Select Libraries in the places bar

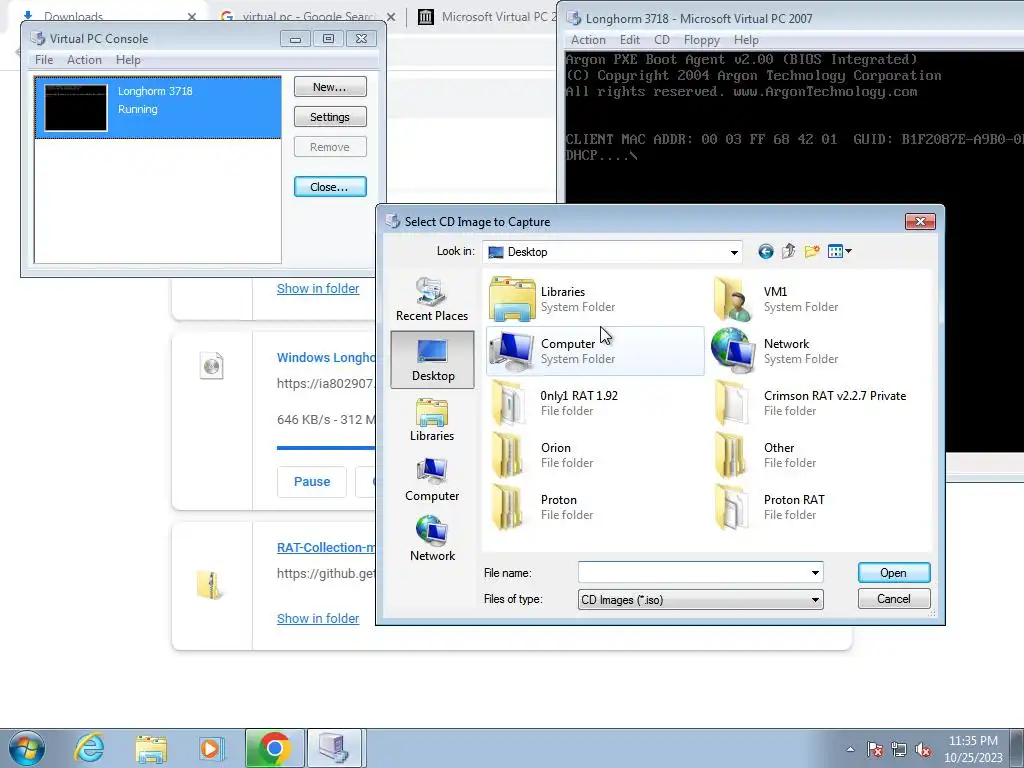point(432,419)
